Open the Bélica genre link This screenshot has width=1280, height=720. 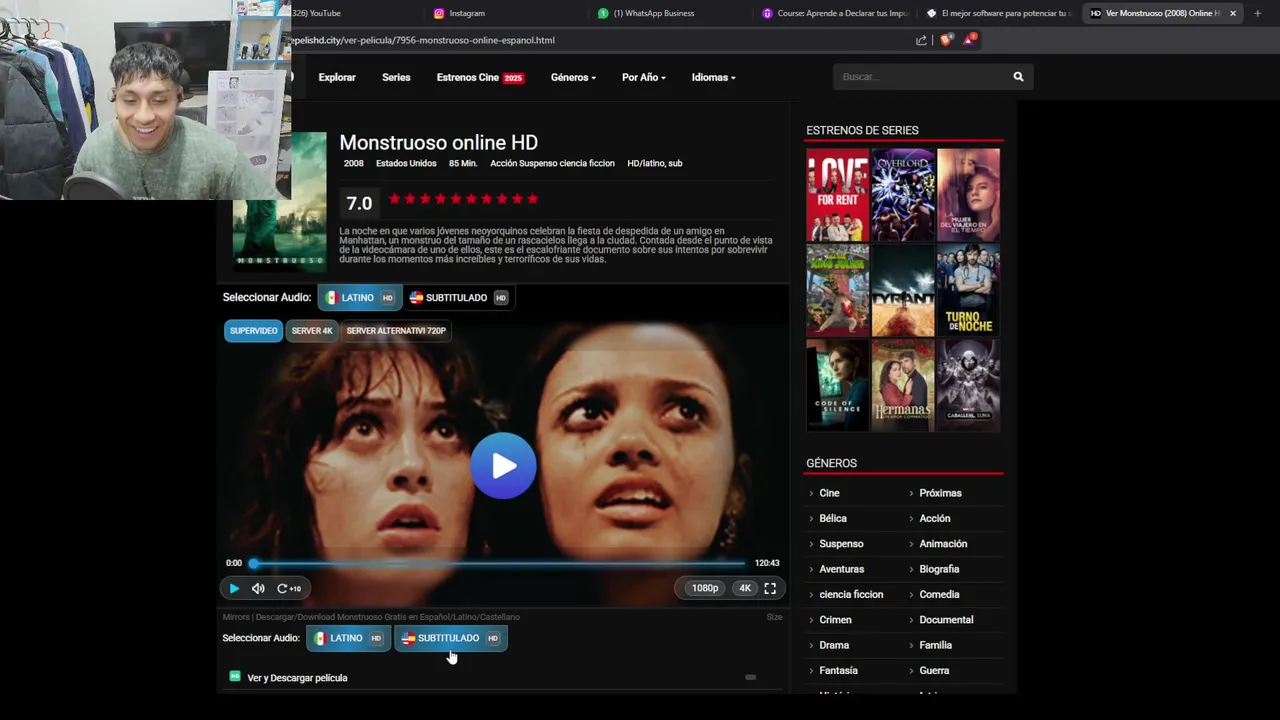(x=833, y=518)
